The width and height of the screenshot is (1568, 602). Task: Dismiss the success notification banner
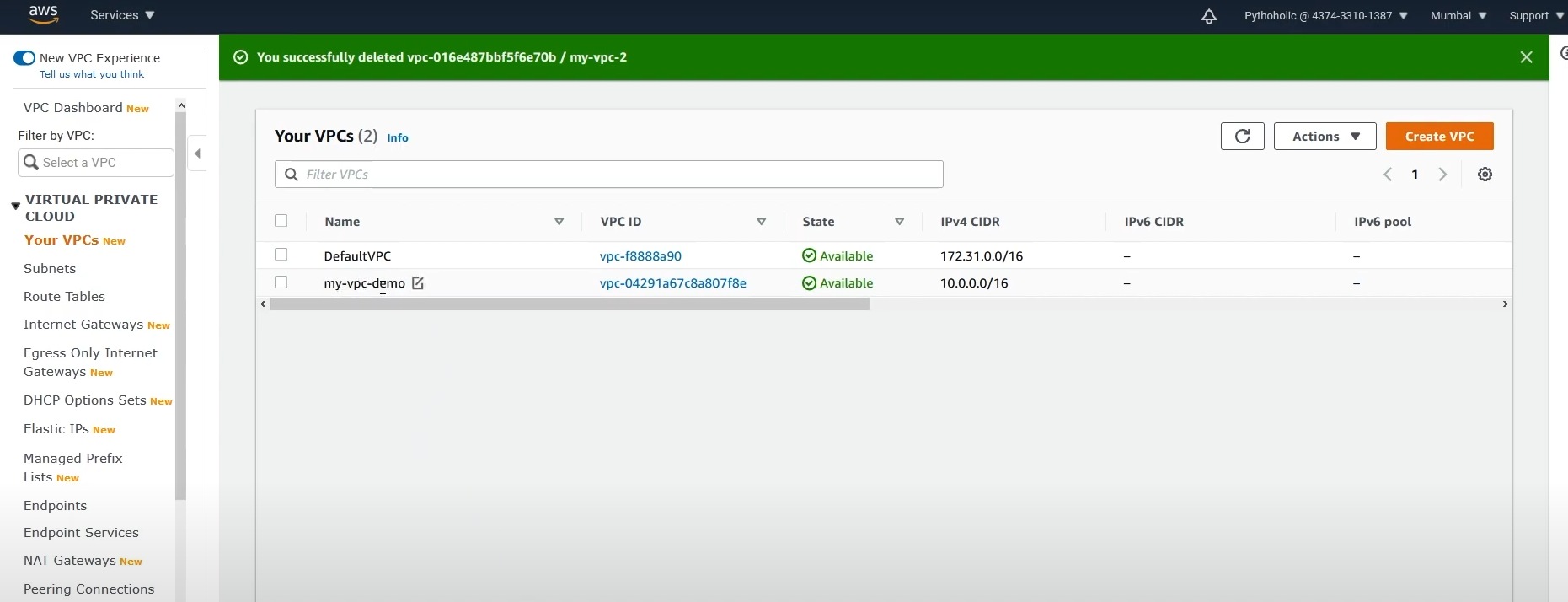(x=1527, y=57)
